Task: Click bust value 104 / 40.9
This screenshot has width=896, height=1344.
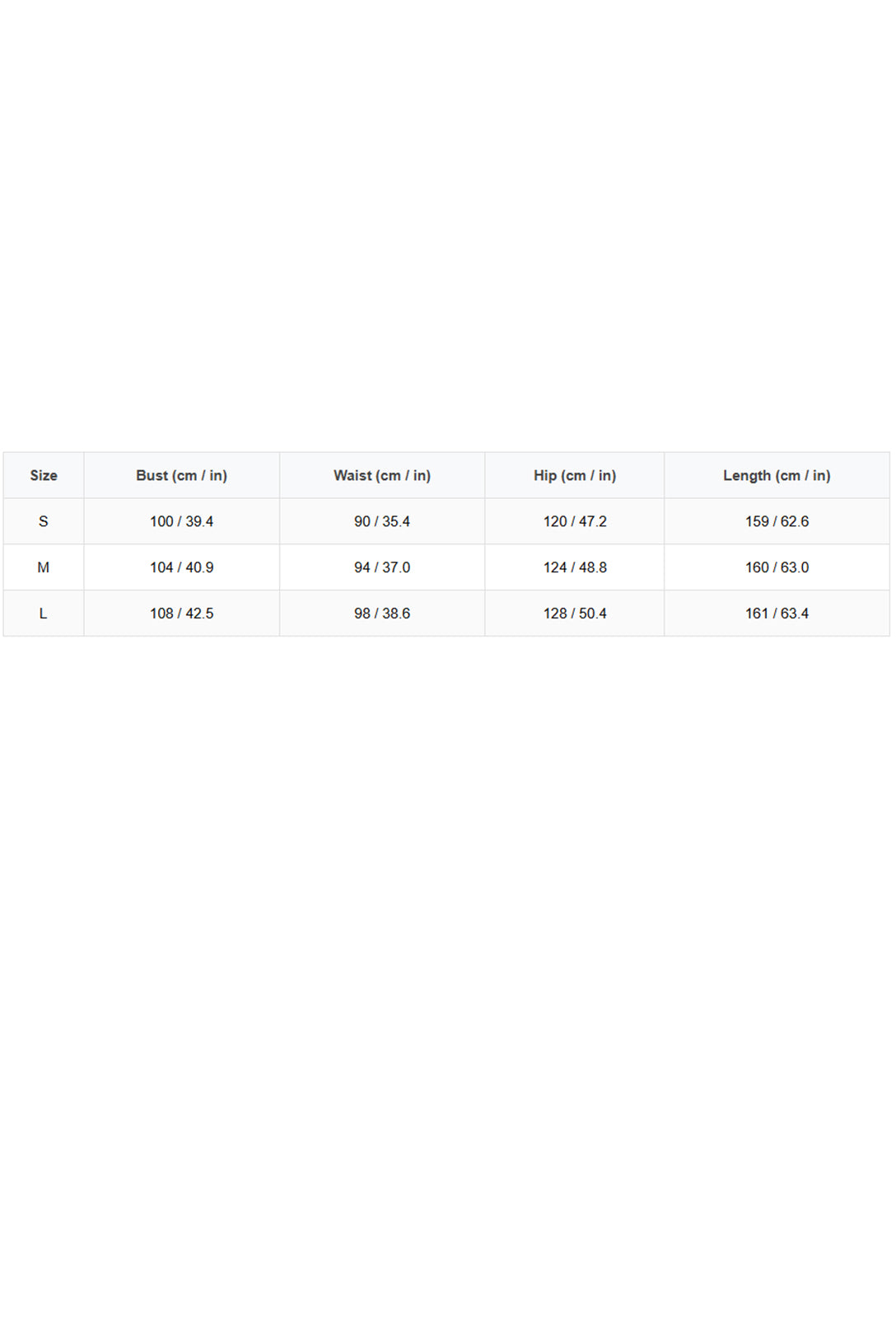Action: click(x=182, y=567)
